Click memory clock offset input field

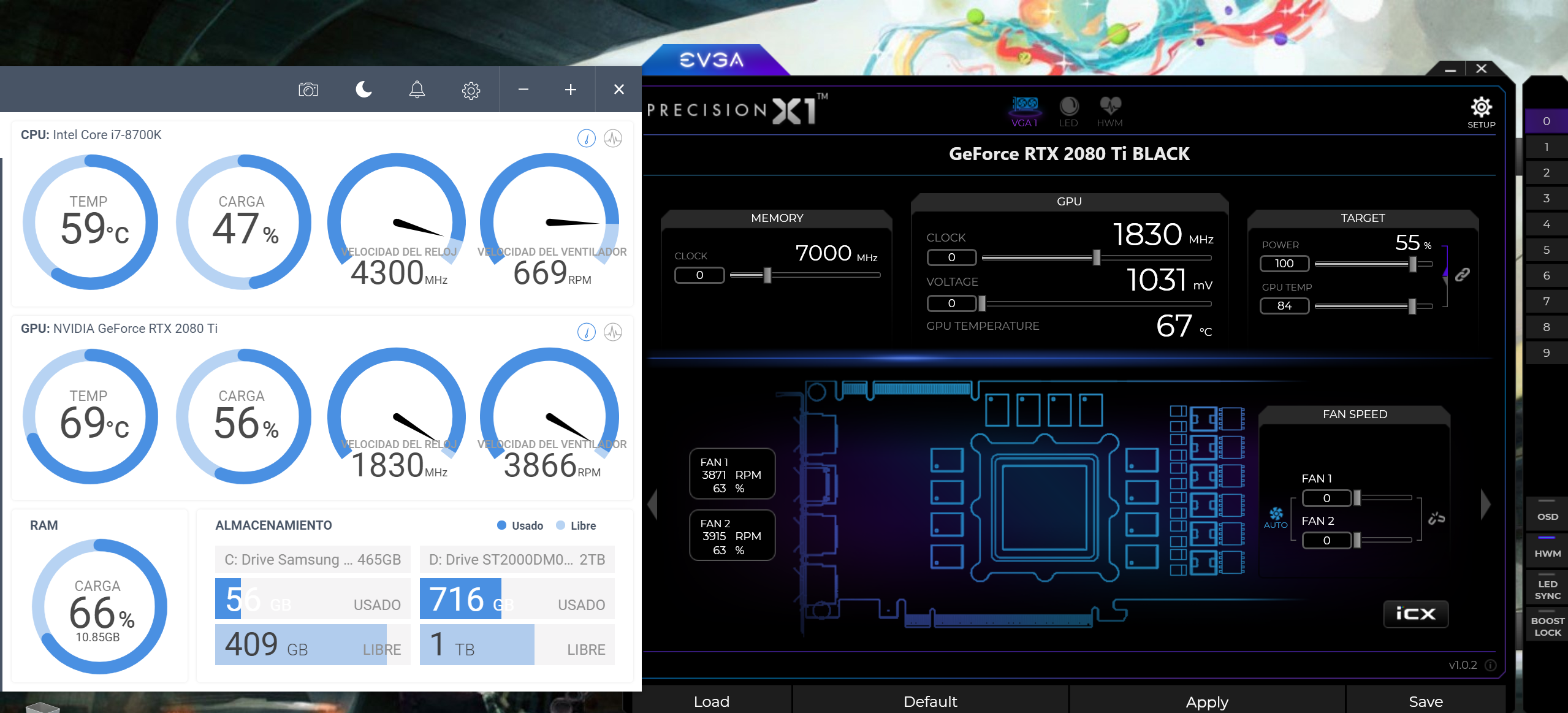click(x=699, y=275)
